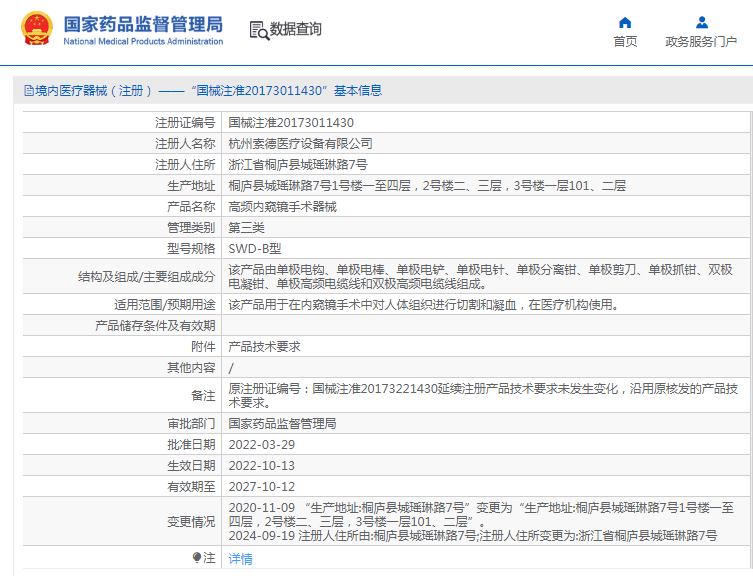
Task: Select model SWD-B型 value
Action: pos(255,249)
